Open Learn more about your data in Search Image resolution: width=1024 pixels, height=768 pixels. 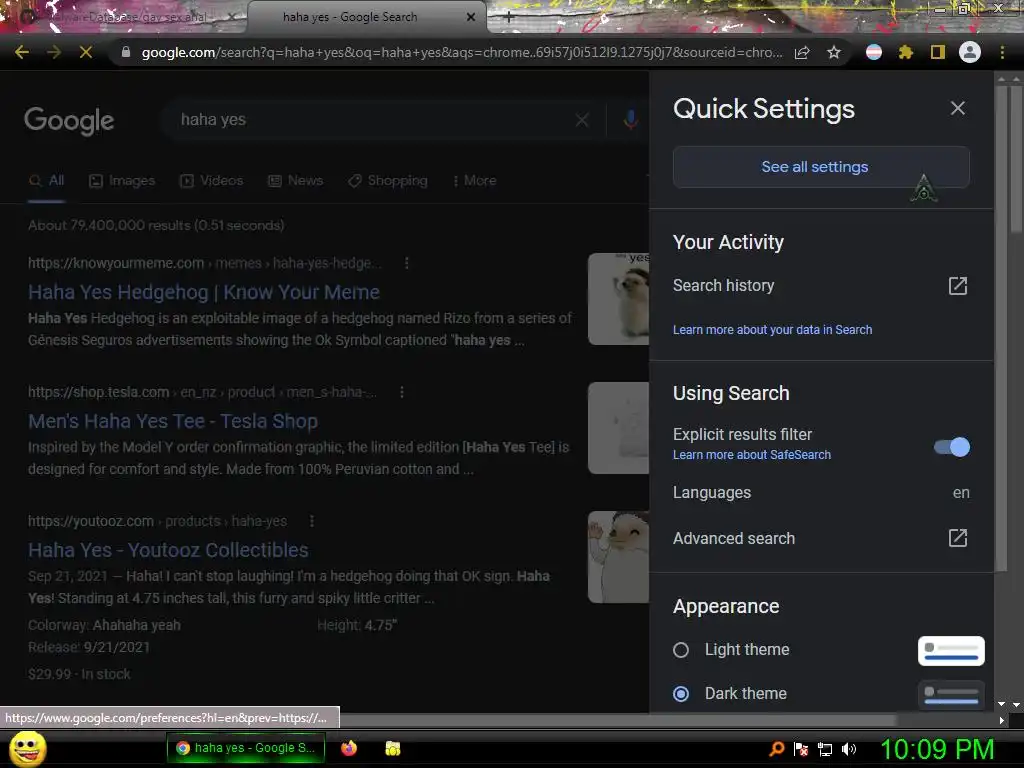click(772, 330)
